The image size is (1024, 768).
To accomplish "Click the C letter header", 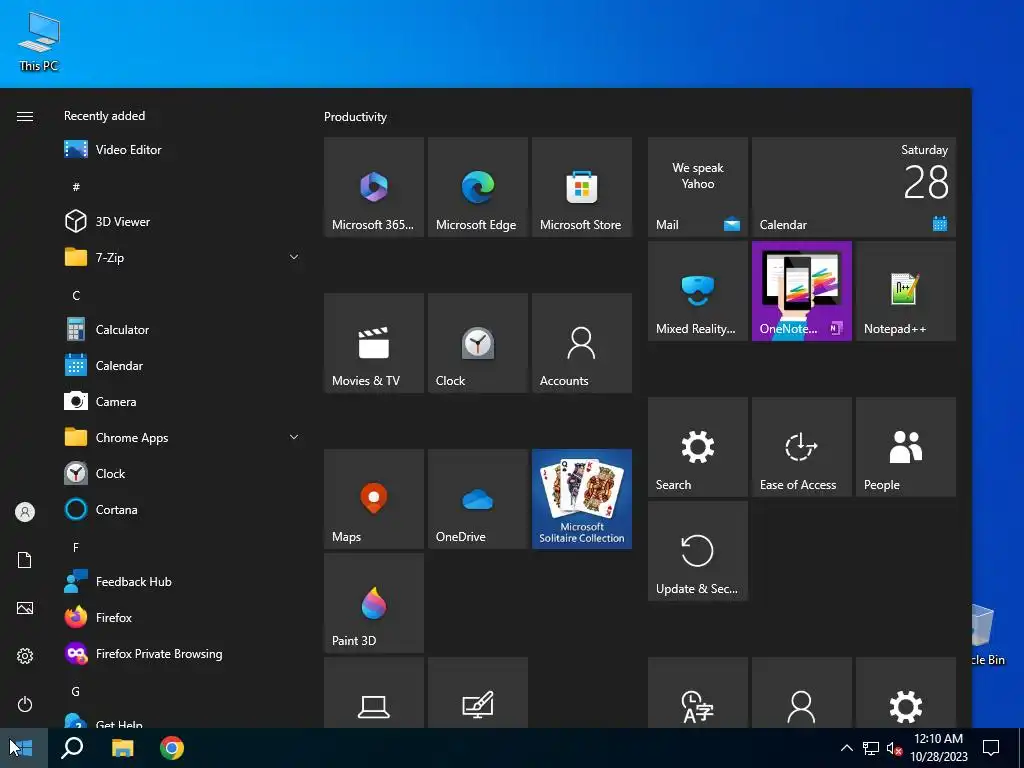I will [x=76, y=295].
